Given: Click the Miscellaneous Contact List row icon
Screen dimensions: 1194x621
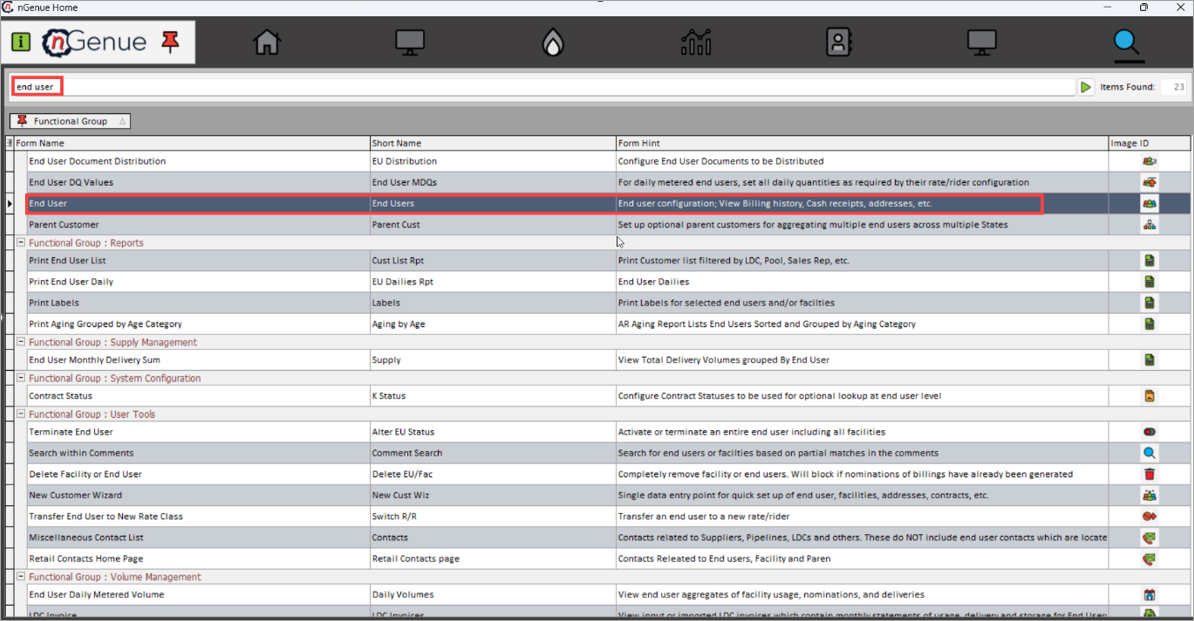Looking at the screenshot, I should point(1149,537).
